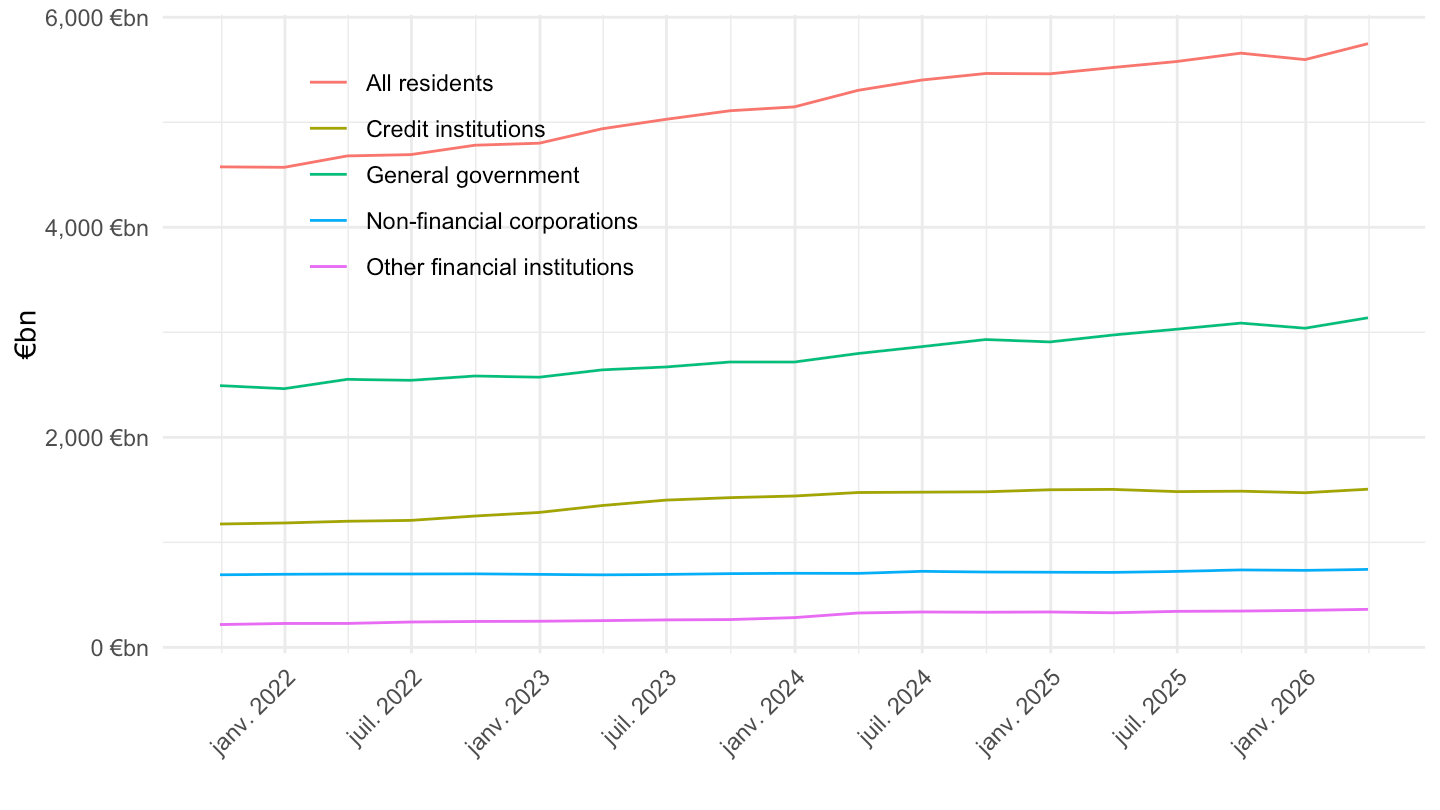Click the red All residents legend swatch

point(328,83)
